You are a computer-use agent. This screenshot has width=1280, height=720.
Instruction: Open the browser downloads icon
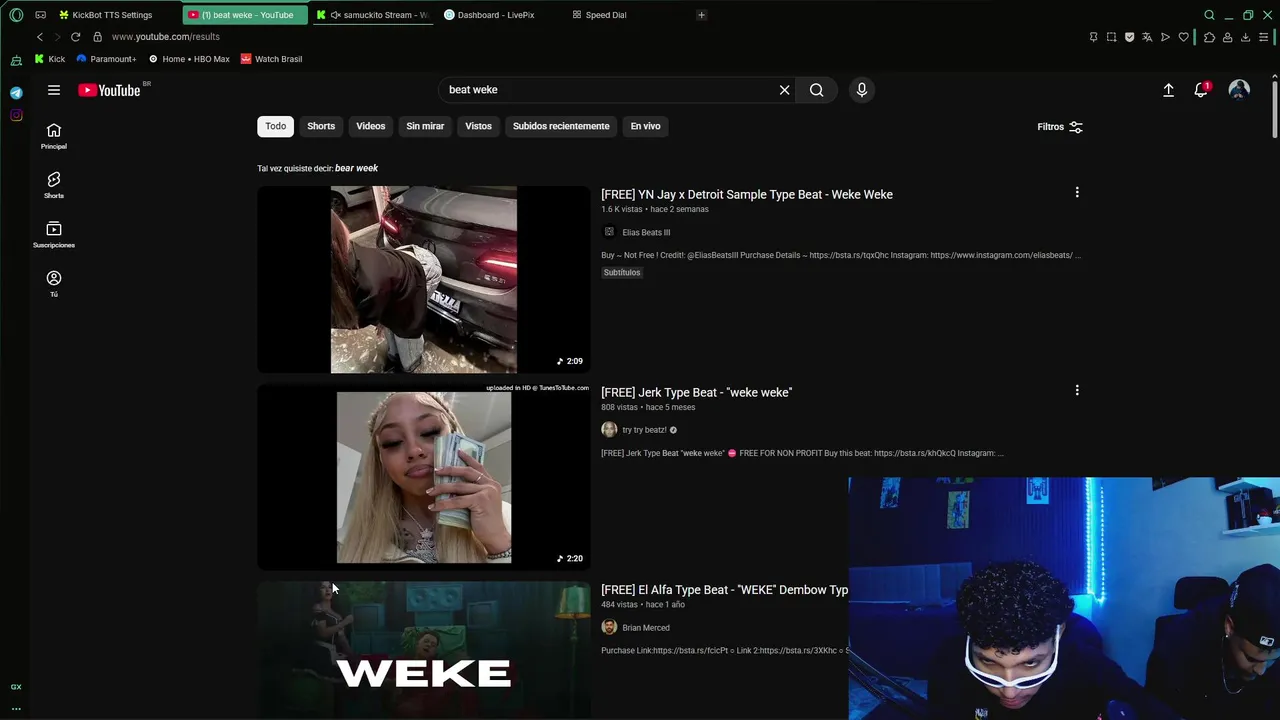coord(1245,37)
